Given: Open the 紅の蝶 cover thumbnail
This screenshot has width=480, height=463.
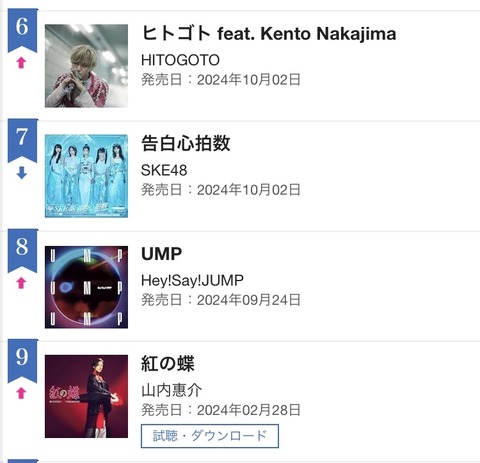Looking at the screenshot, I should [86, 396].
